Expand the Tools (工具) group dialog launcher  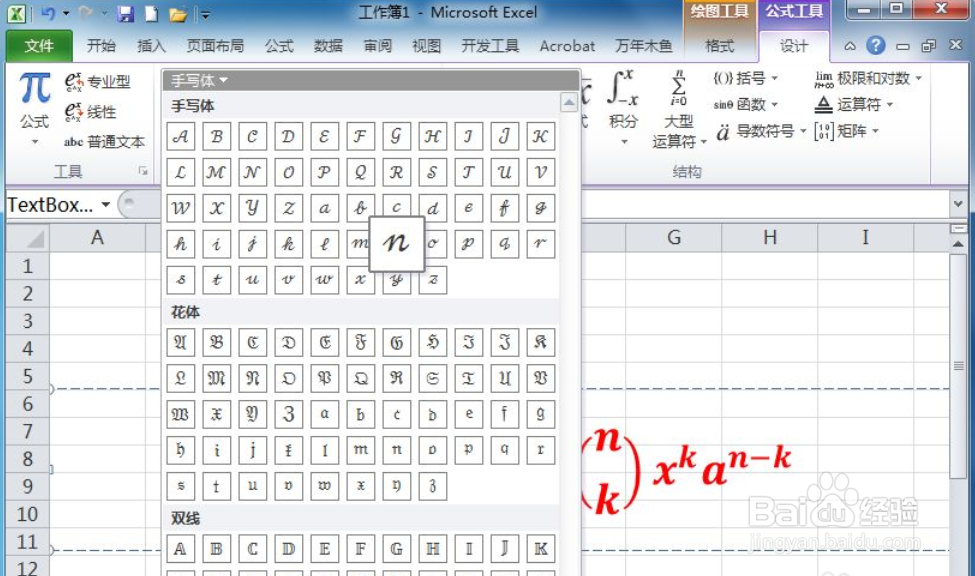(143, 171)
